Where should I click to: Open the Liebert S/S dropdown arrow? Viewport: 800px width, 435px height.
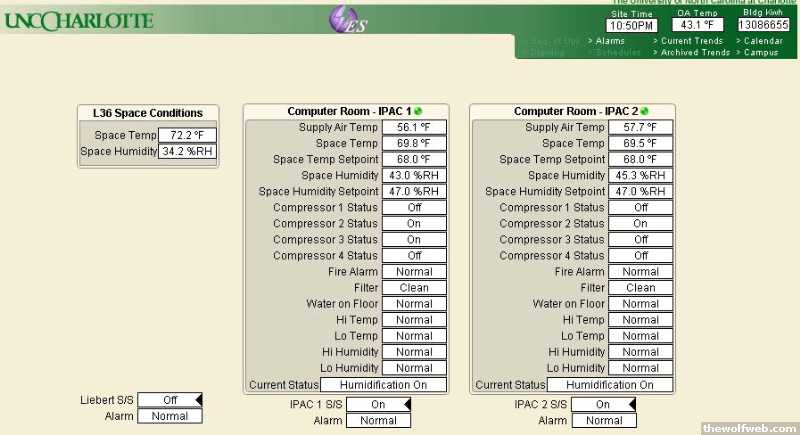tap(198, 400)
